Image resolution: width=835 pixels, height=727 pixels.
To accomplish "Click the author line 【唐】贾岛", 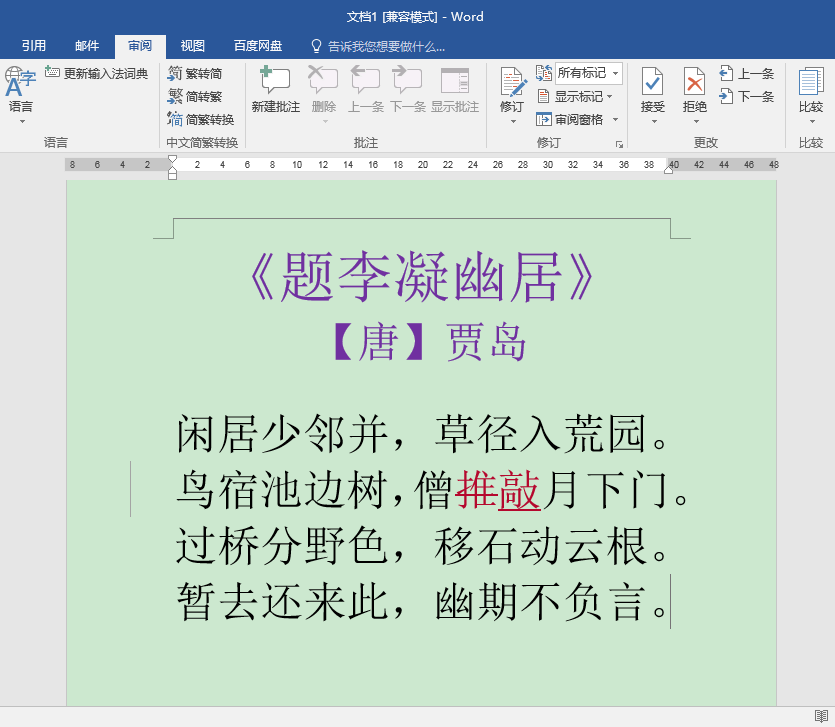I will 429,342.
